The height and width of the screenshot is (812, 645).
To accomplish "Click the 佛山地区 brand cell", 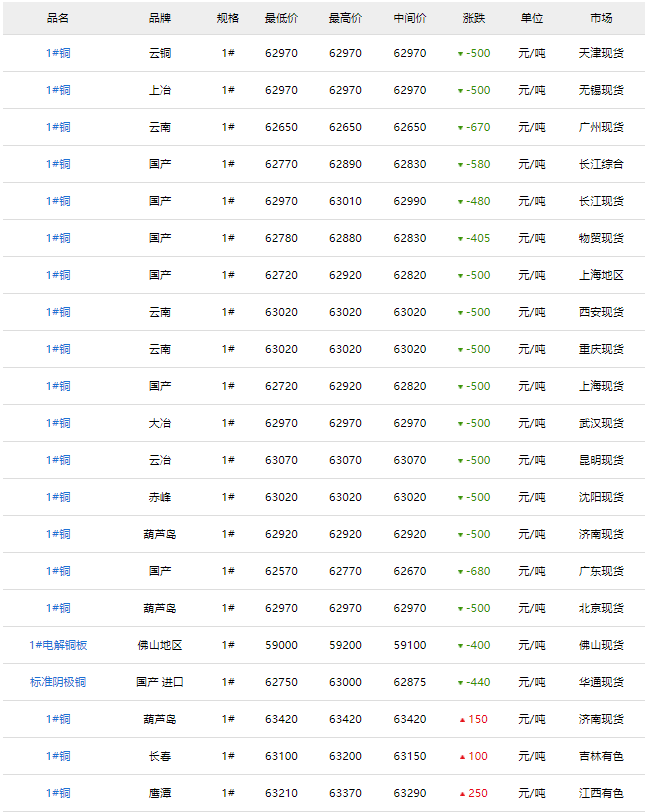I will click(x=160, y=645).
